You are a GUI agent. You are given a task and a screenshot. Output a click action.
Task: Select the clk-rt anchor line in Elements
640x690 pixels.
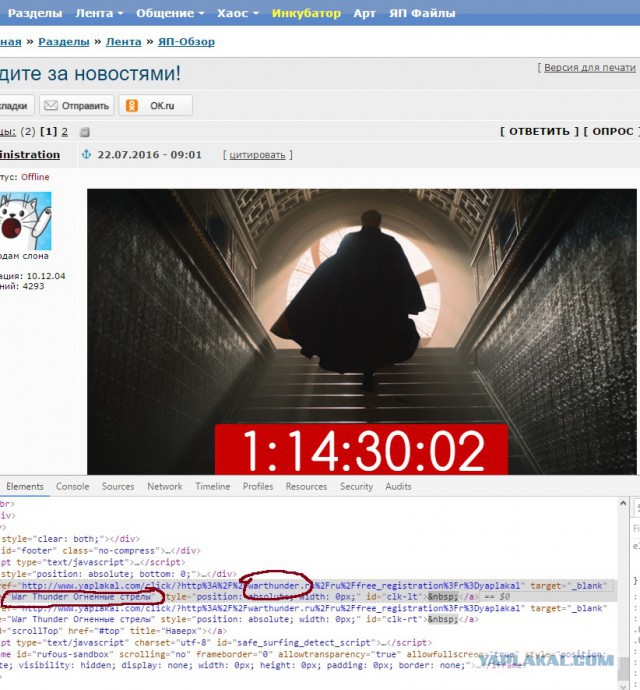tap(304, 613)
